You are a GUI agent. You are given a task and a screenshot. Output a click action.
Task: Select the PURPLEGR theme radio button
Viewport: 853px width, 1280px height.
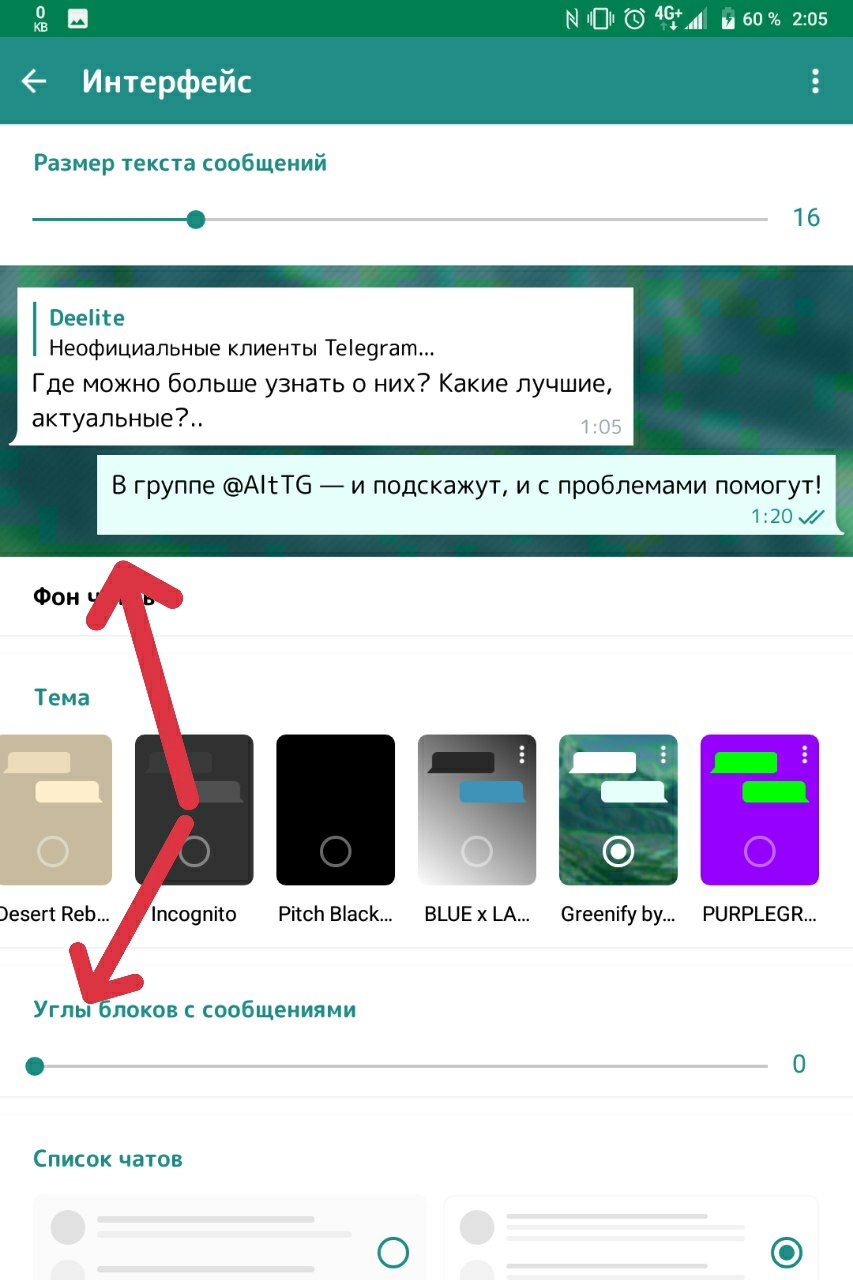click(x=760, y=851)
